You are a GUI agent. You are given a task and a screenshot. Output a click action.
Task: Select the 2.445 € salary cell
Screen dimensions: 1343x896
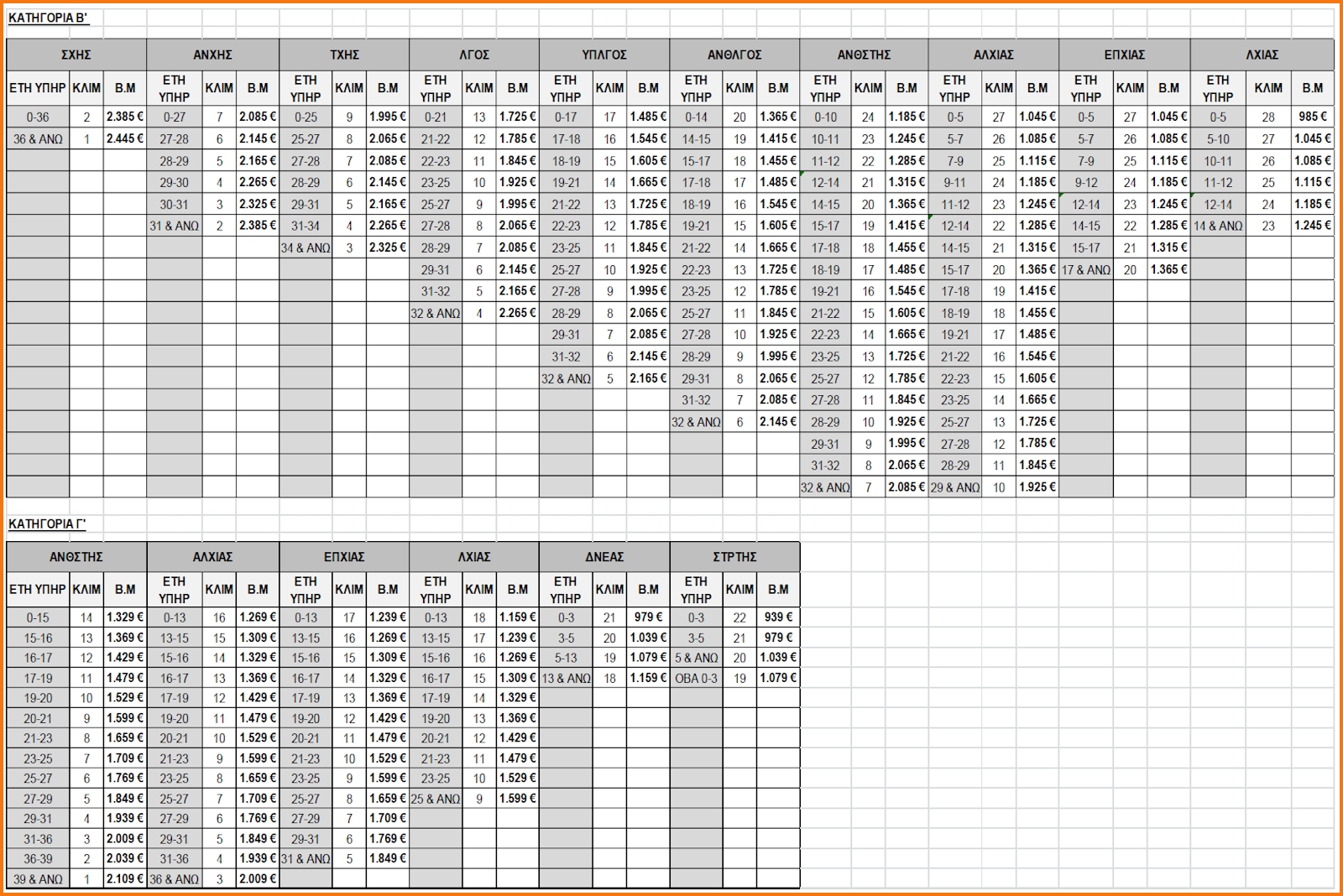[x=125, y=138]
